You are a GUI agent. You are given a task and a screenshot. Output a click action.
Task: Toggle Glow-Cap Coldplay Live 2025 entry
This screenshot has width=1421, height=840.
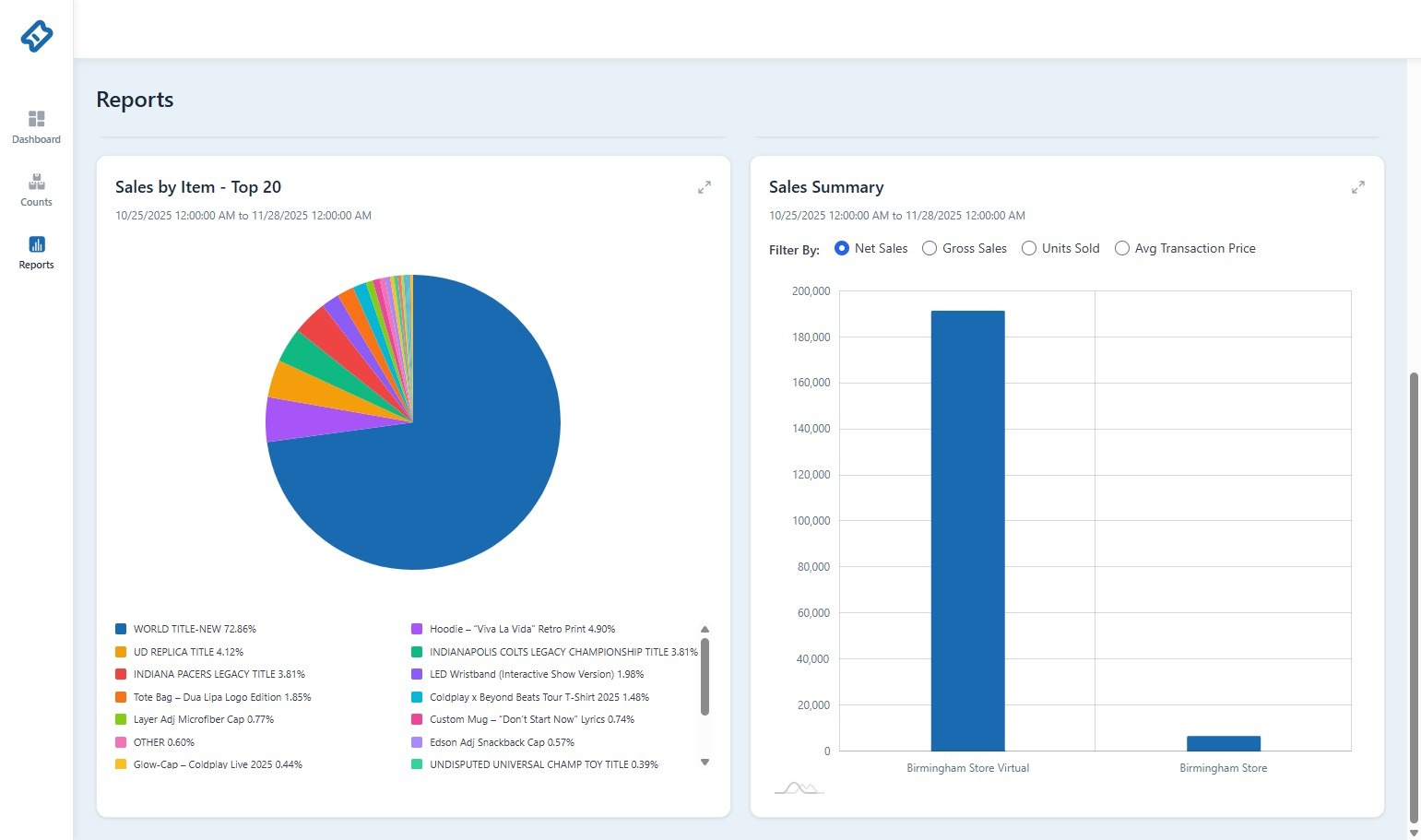pos(209,764)
